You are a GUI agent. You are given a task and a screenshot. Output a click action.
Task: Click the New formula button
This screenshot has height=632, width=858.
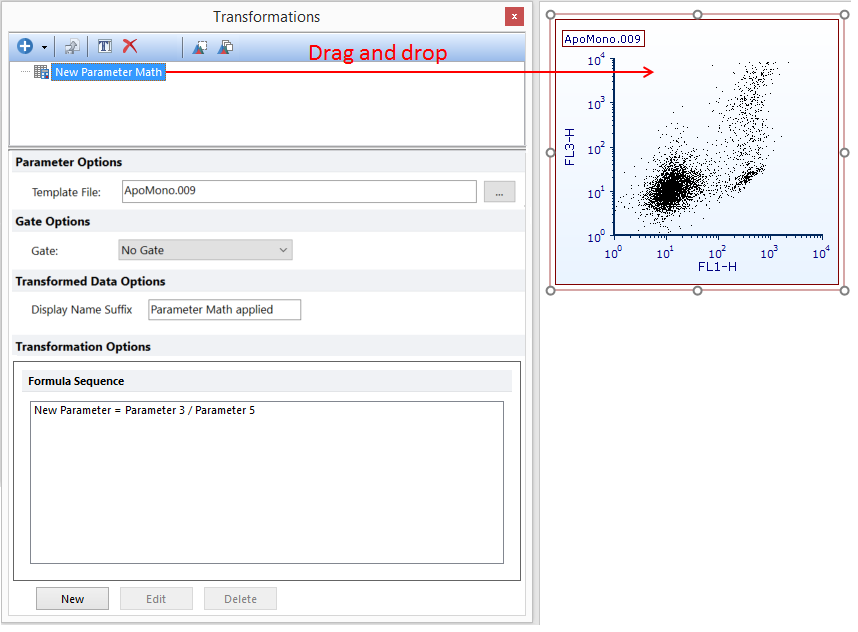pyautogui.click(x=72, y=599)
